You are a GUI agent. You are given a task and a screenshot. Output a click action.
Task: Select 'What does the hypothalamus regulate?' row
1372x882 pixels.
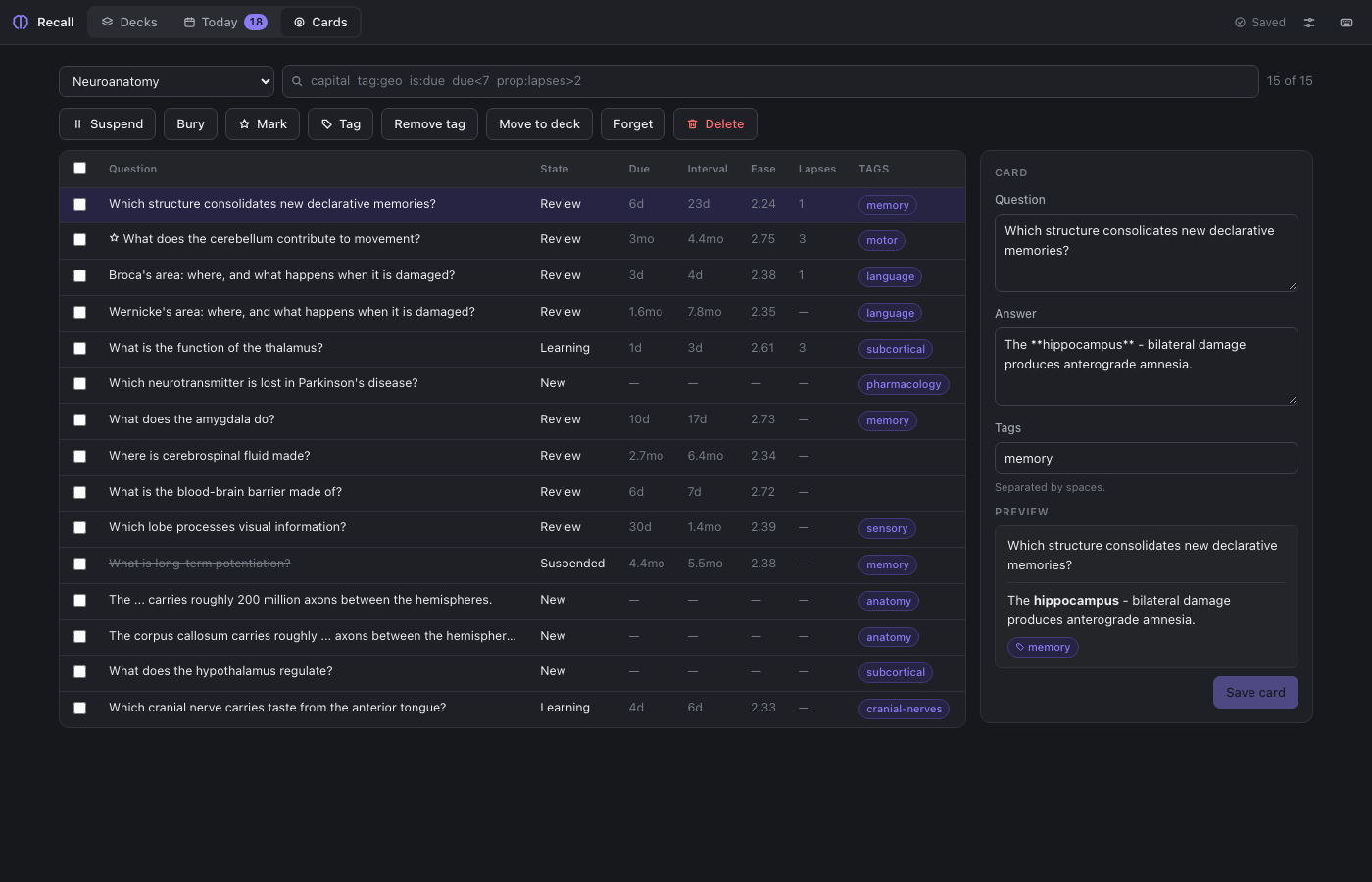coord(513,672)
